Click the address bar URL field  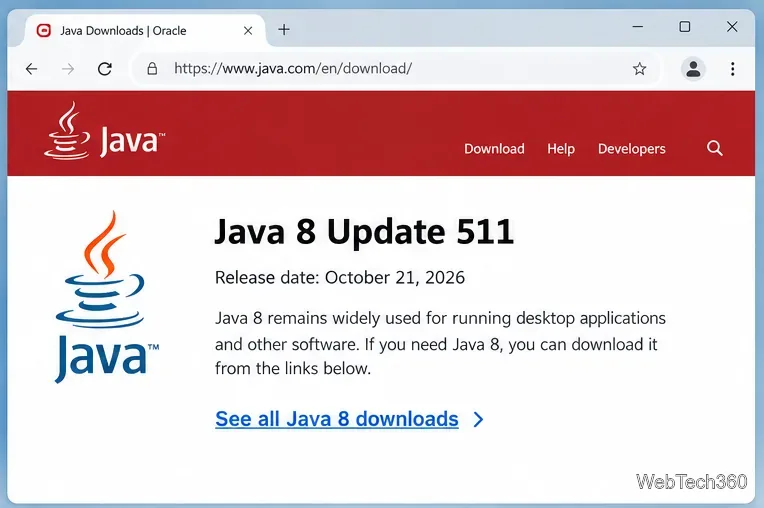point(396,69)
